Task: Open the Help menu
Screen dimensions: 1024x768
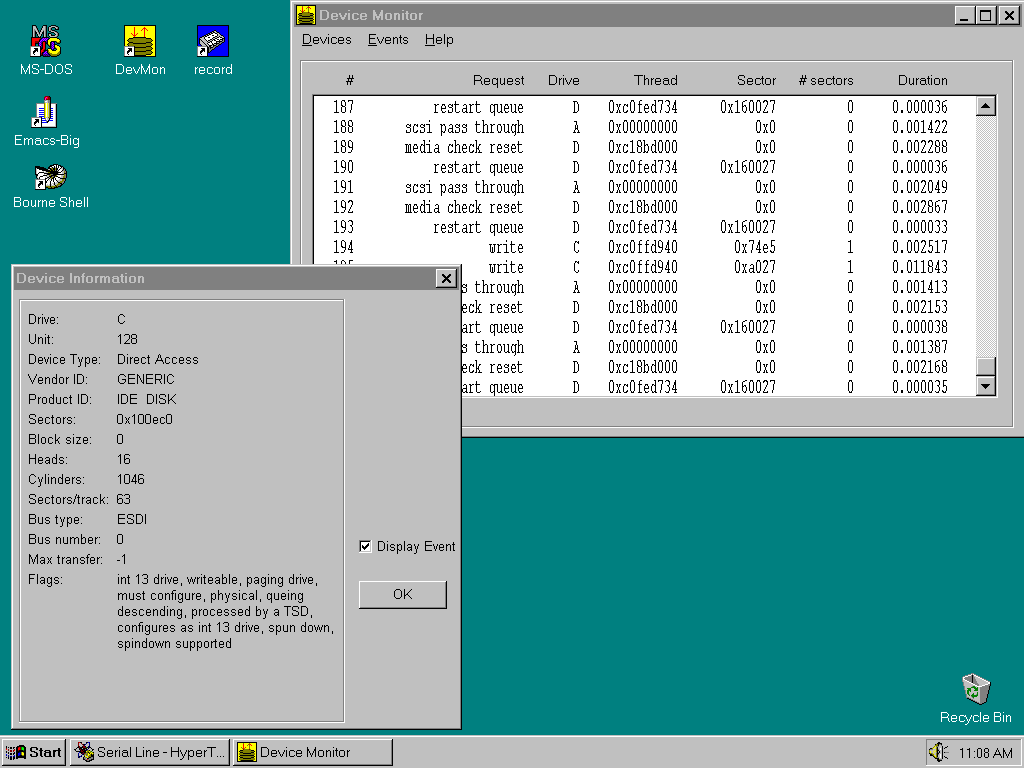Action: [x=439, y=40]
